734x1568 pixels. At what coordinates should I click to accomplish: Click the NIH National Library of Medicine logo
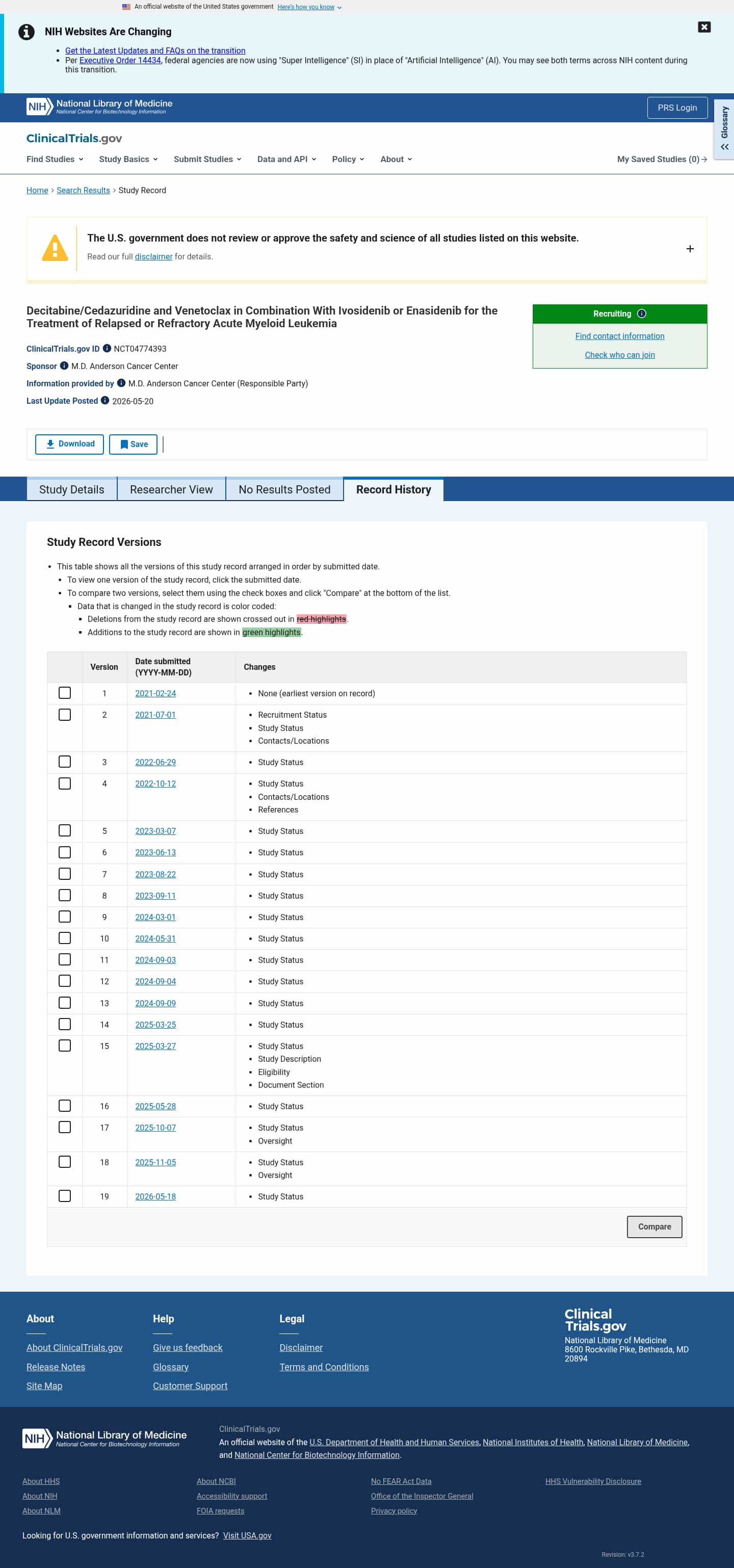pos(100,107)
